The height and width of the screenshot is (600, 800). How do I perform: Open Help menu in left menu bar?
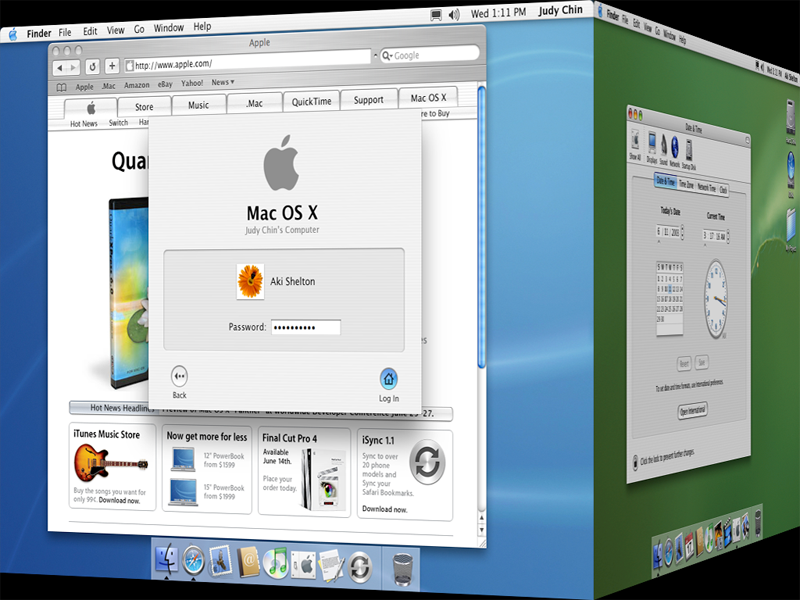click(x=202, y=26)
